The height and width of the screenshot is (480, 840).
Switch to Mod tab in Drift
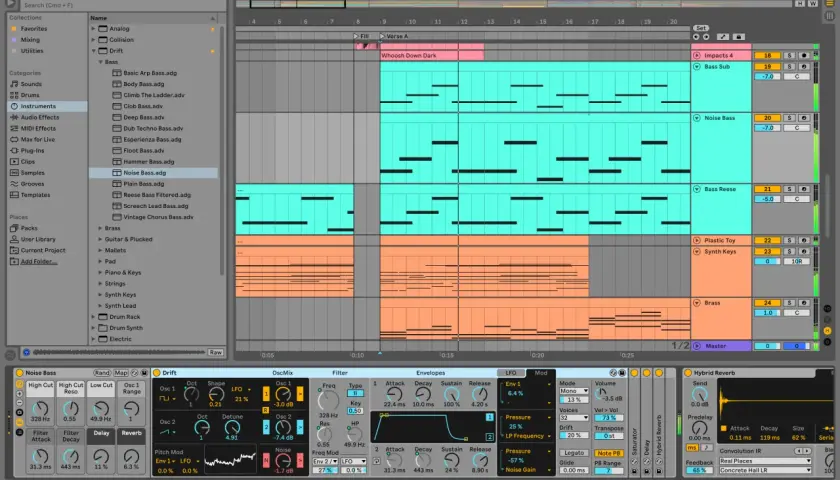(x=541, y=373)
